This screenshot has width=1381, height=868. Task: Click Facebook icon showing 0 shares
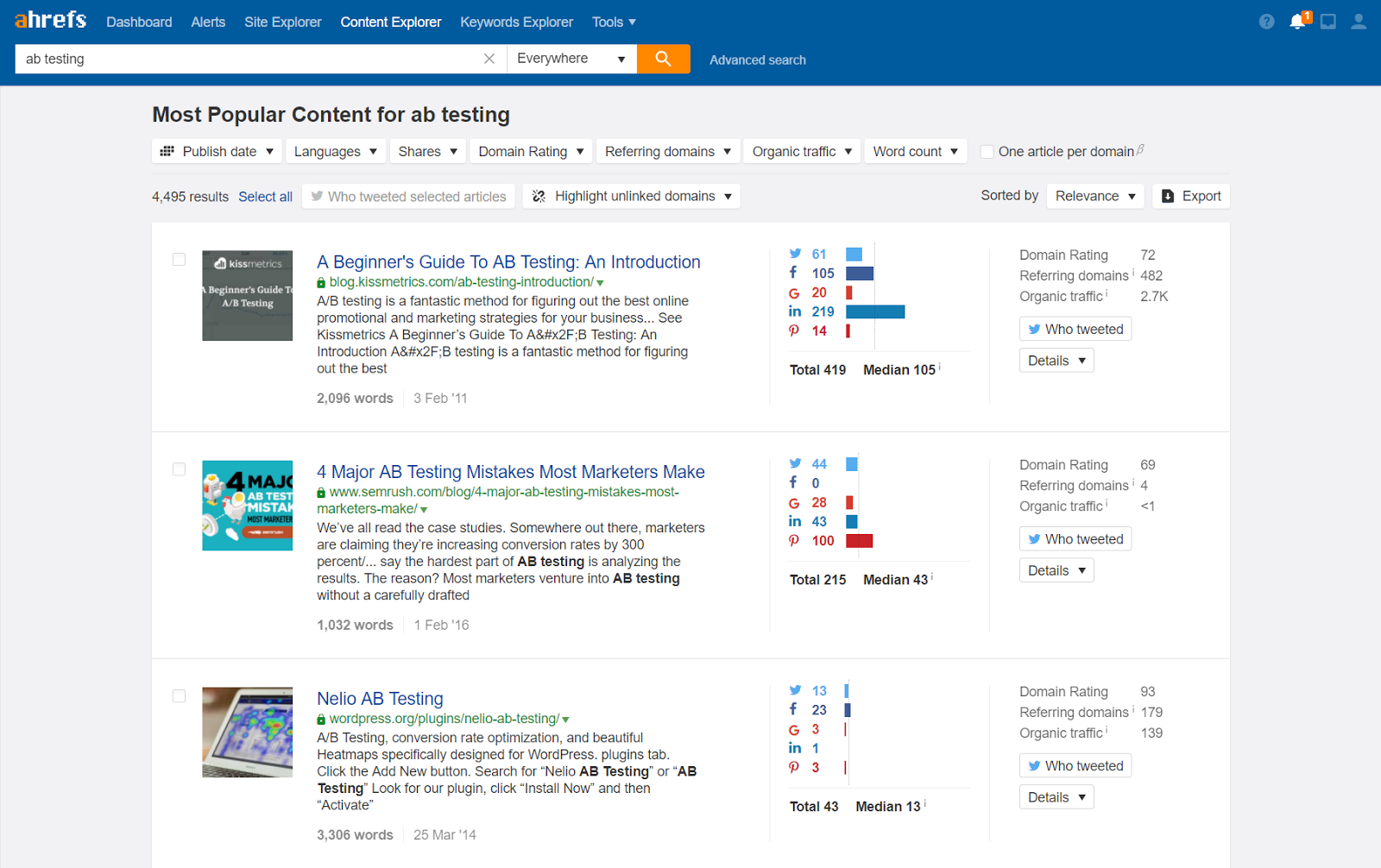tap(793, 482)
